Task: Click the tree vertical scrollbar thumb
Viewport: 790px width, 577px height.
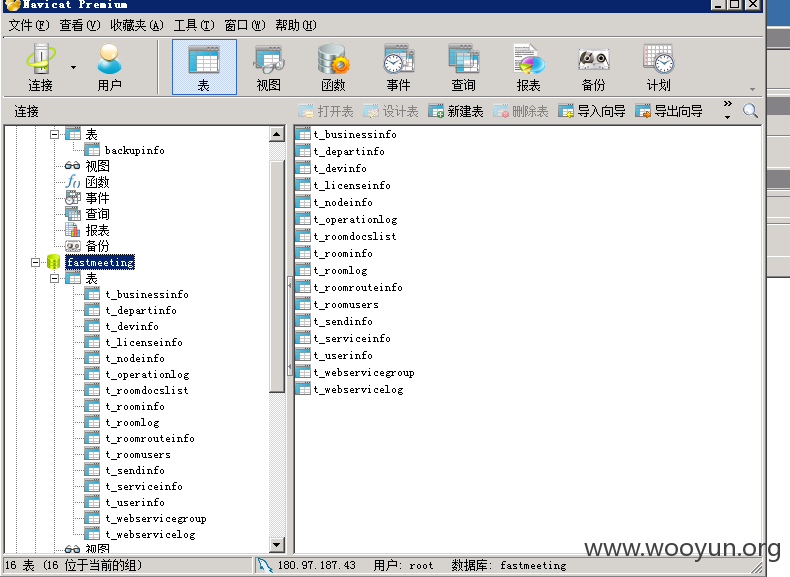Action: coord(277,276)
